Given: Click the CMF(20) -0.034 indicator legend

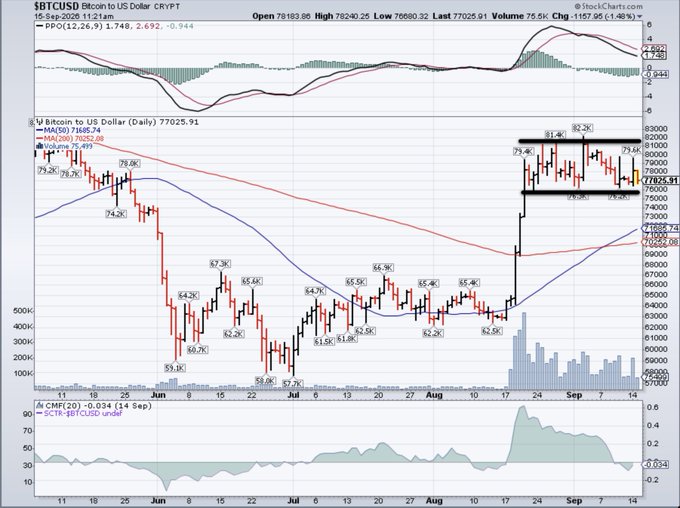Looking at the screenshot, I should coord(94,406).
